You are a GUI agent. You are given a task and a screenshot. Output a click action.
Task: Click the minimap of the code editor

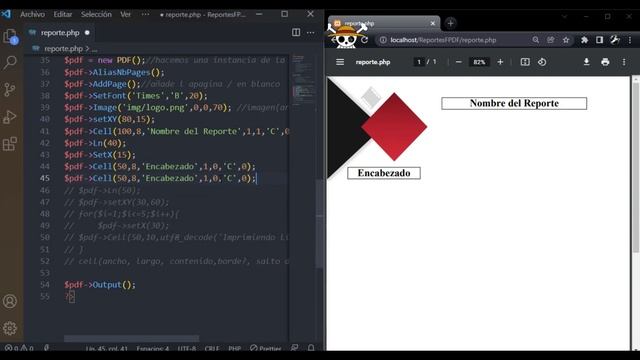(304, 82)
